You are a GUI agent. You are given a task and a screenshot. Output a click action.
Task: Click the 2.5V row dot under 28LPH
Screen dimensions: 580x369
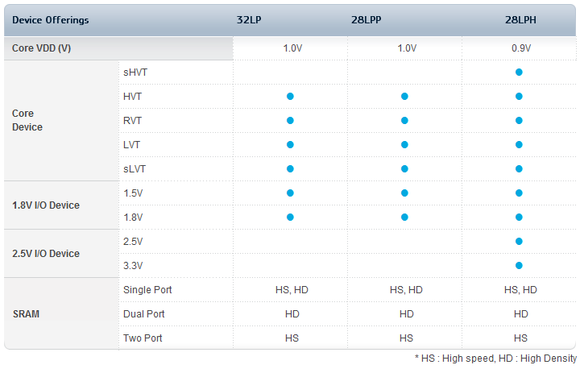tap(519, 241)
